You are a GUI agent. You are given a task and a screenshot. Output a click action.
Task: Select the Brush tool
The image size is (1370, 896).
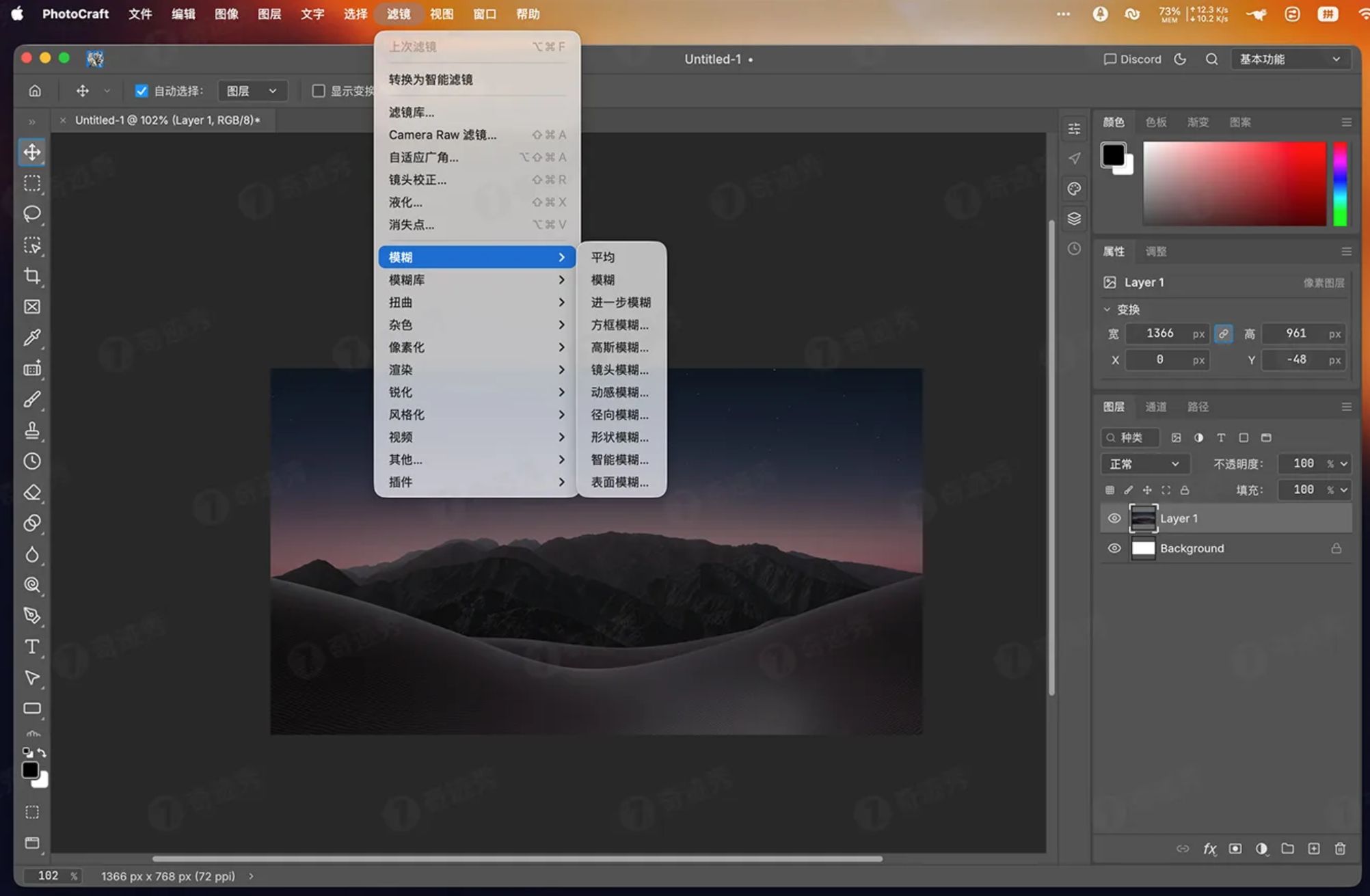pyautogui.click(x=32, y=399)
